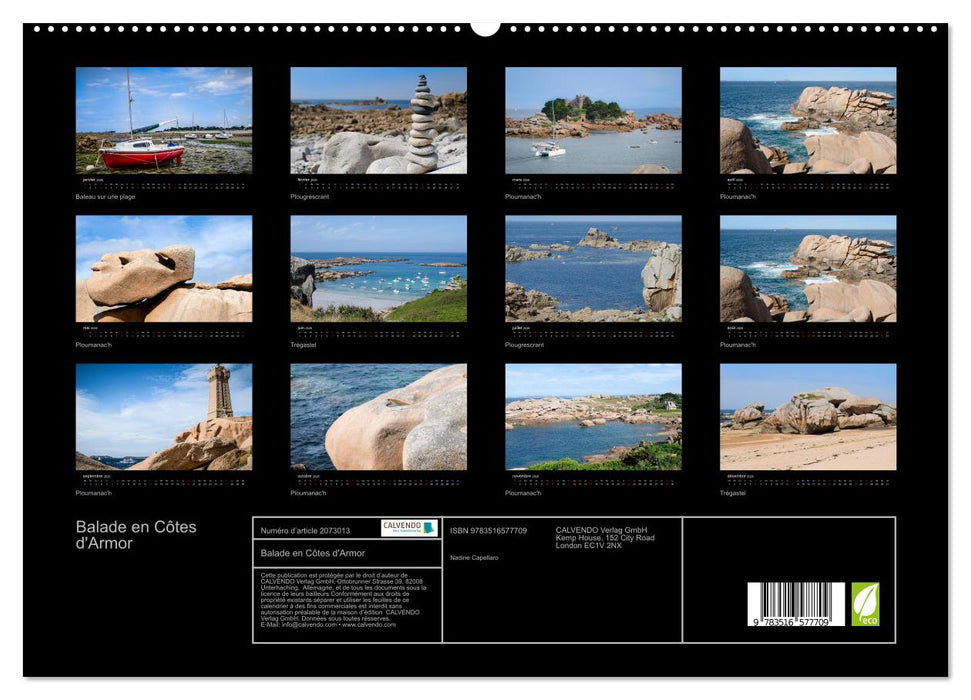Select the Bateau sur une plage caption
The image size is (971, 700).
point(103,198)
